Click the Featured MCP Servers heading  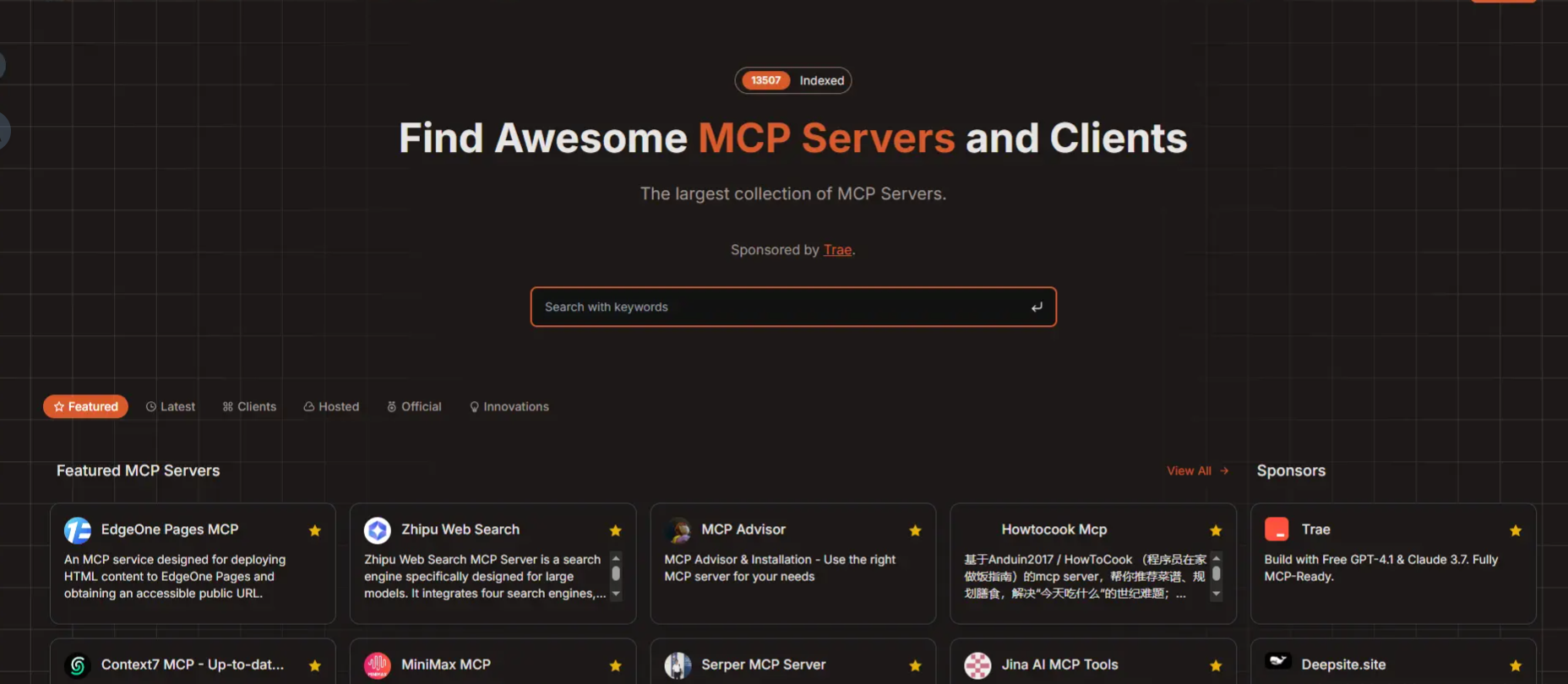(x=139, y=470)
